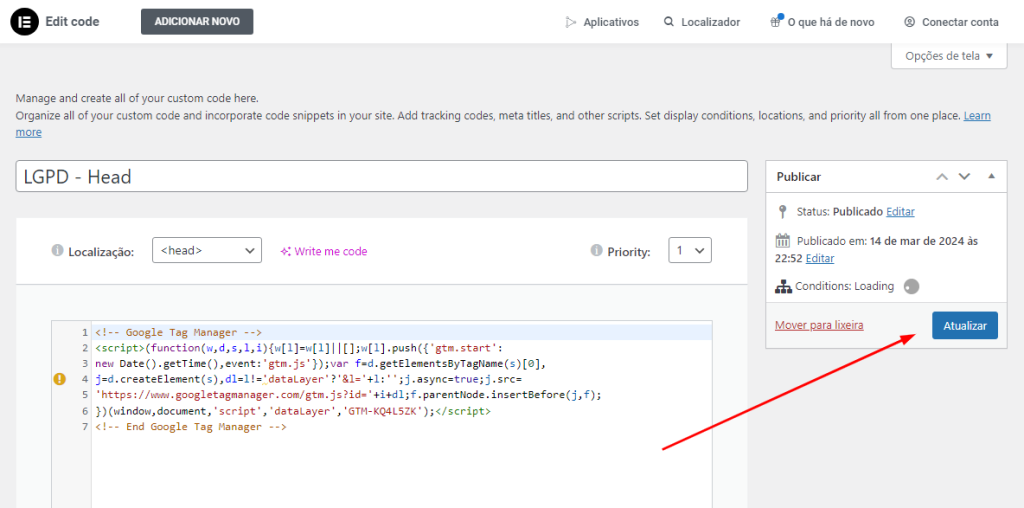Image resolution: width=1024 pixels, height=508 pixels.
Task: Click the LGPD - Head title field
Action: (381, 176)
